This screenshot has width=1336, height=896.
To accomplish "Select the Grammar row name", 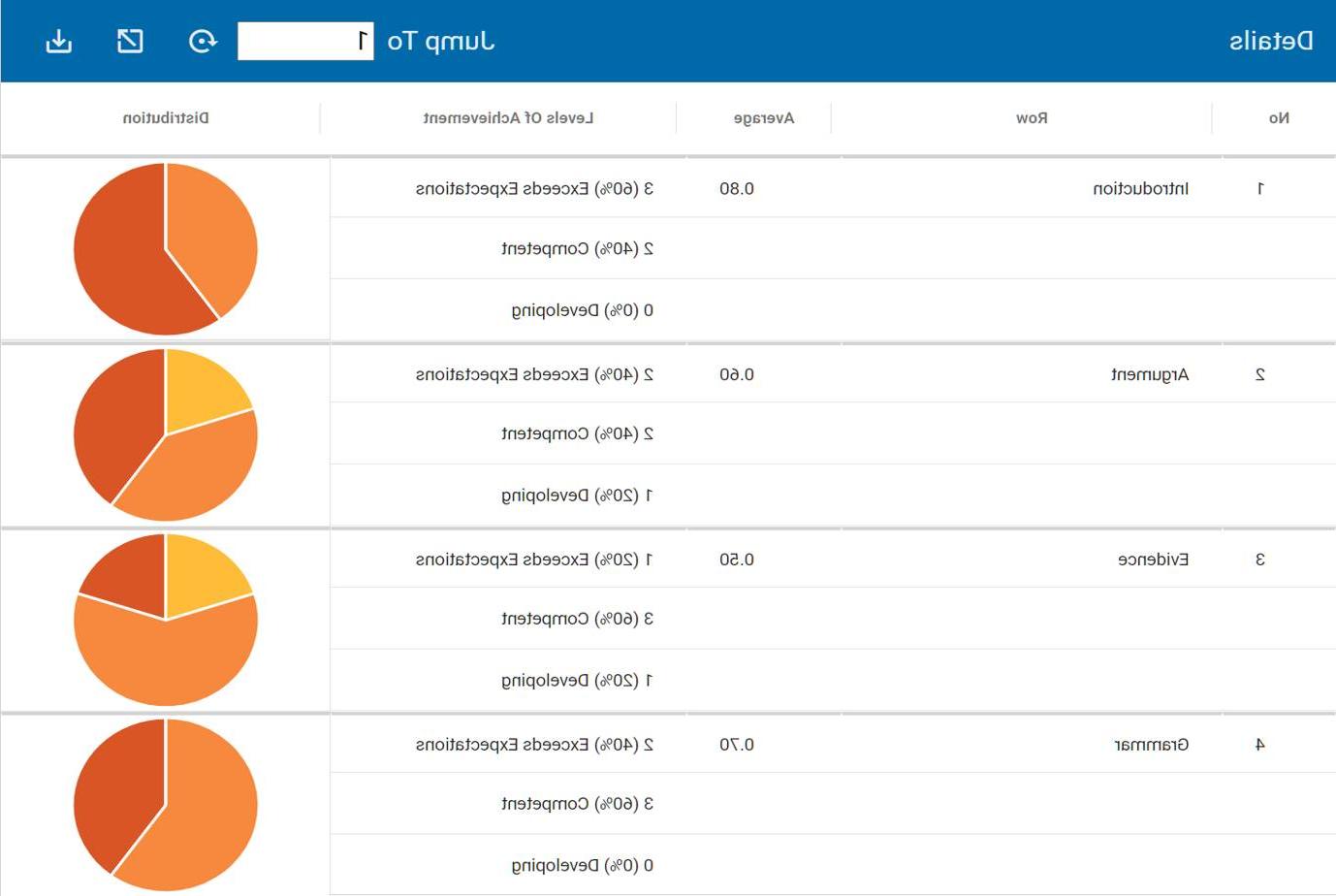I will click(x=1152, y=745).
